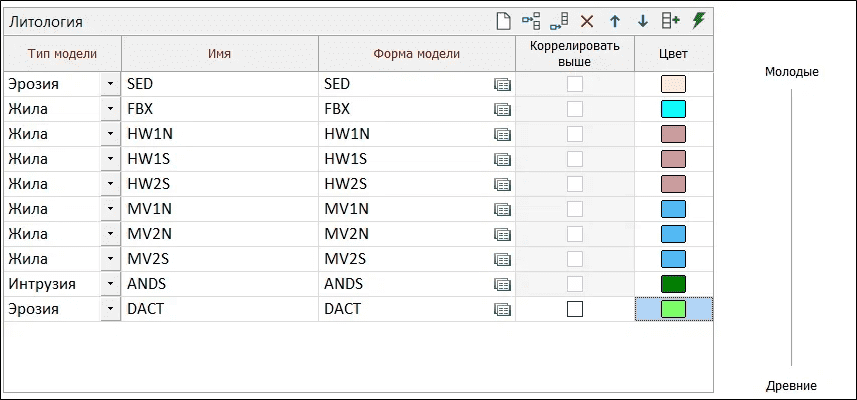Open model form list icon for HW1N
This screenshot has width=857, height=400.
tap(502, 134)
